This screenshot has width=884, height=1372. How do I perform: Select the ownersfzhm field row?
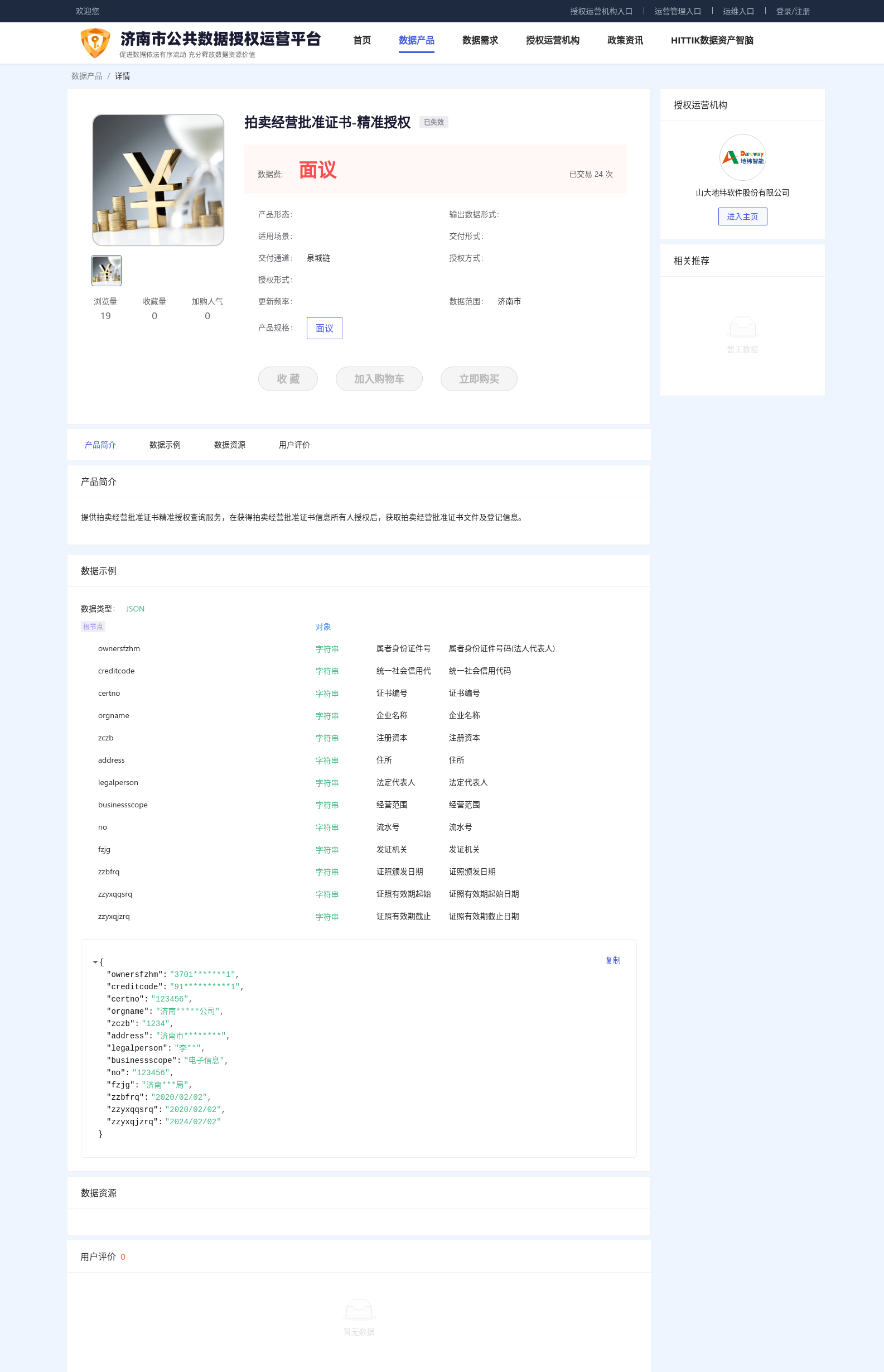pyautogui.click(x=359, y=648)
